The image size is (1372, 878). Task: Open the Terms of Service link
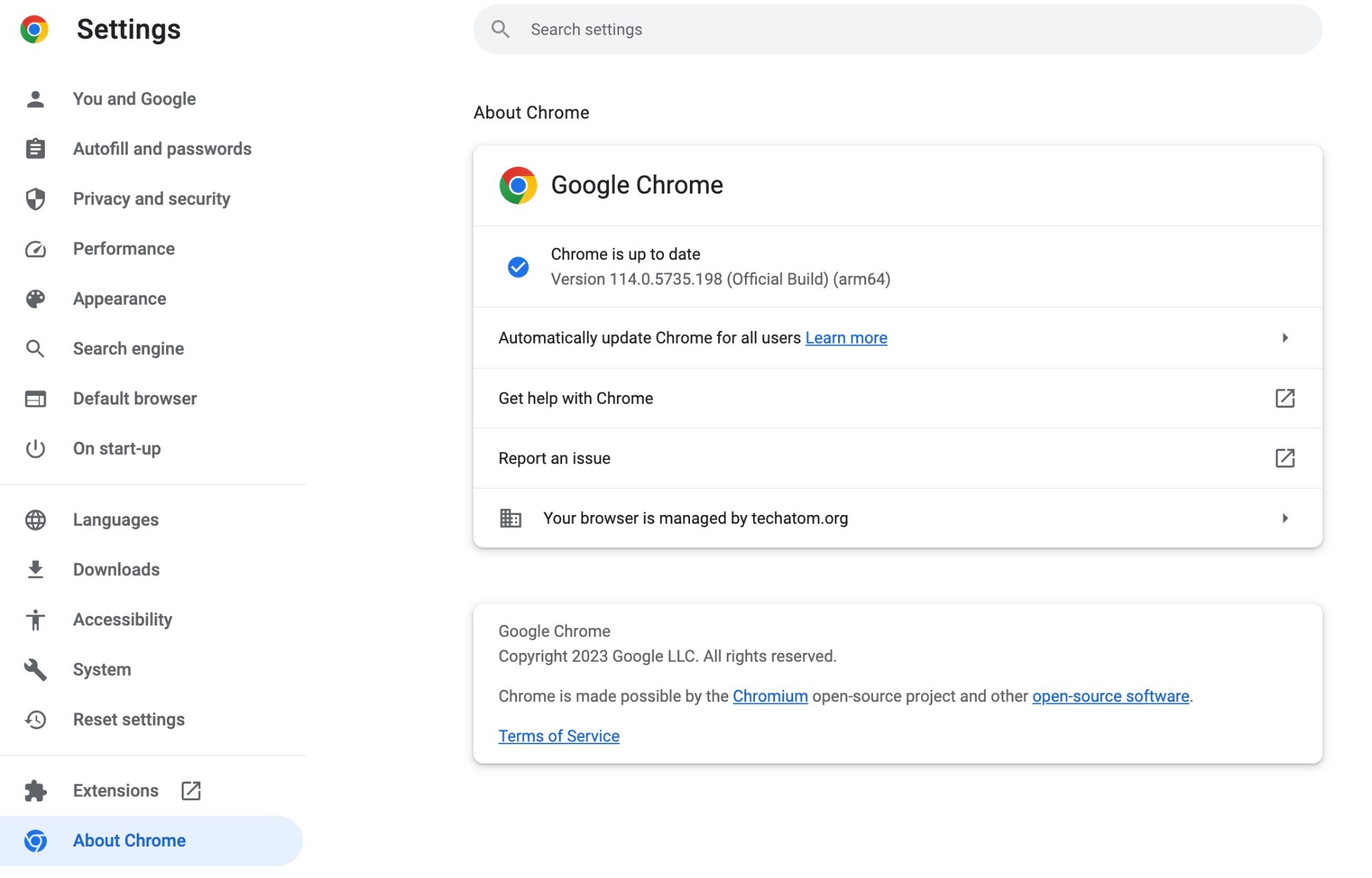click(558, 735)
